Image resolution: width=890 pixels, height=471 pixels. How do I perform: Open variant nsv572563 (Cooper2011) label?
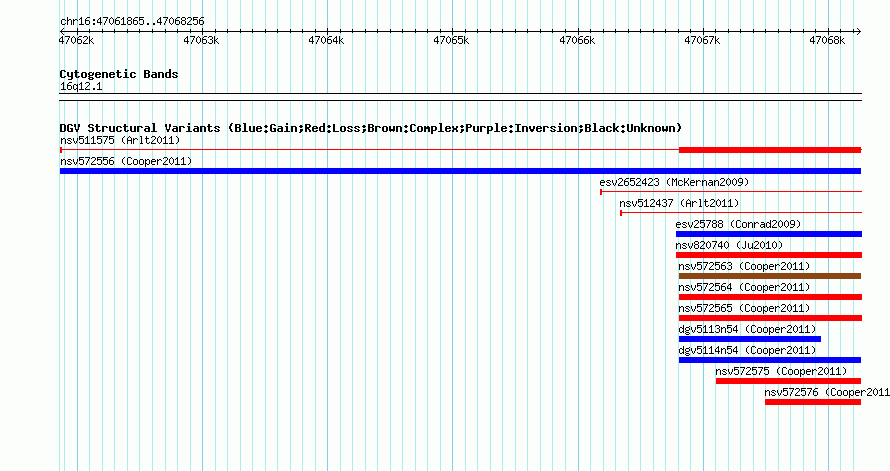coord(744,267)
